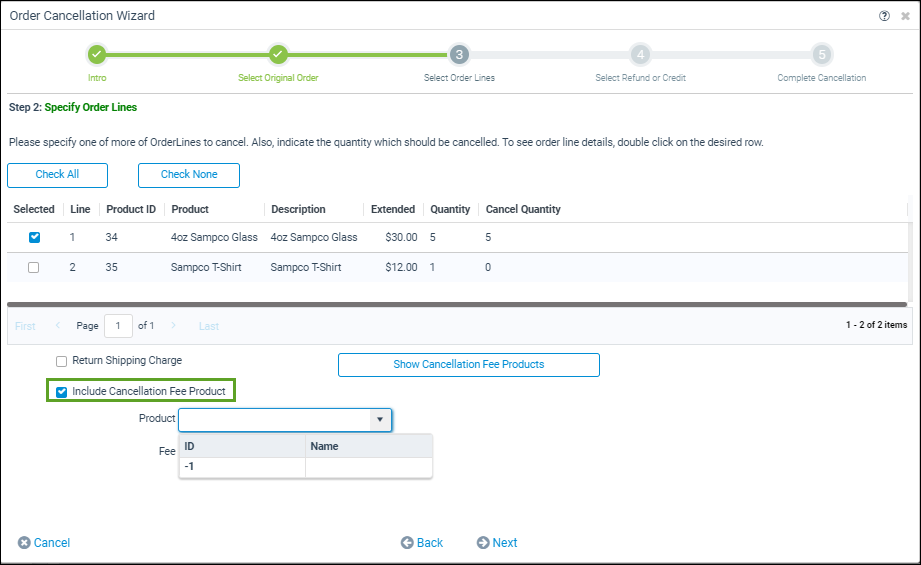Click the Name header in dropdown list

pyautogui.click(x=369, y=446)
